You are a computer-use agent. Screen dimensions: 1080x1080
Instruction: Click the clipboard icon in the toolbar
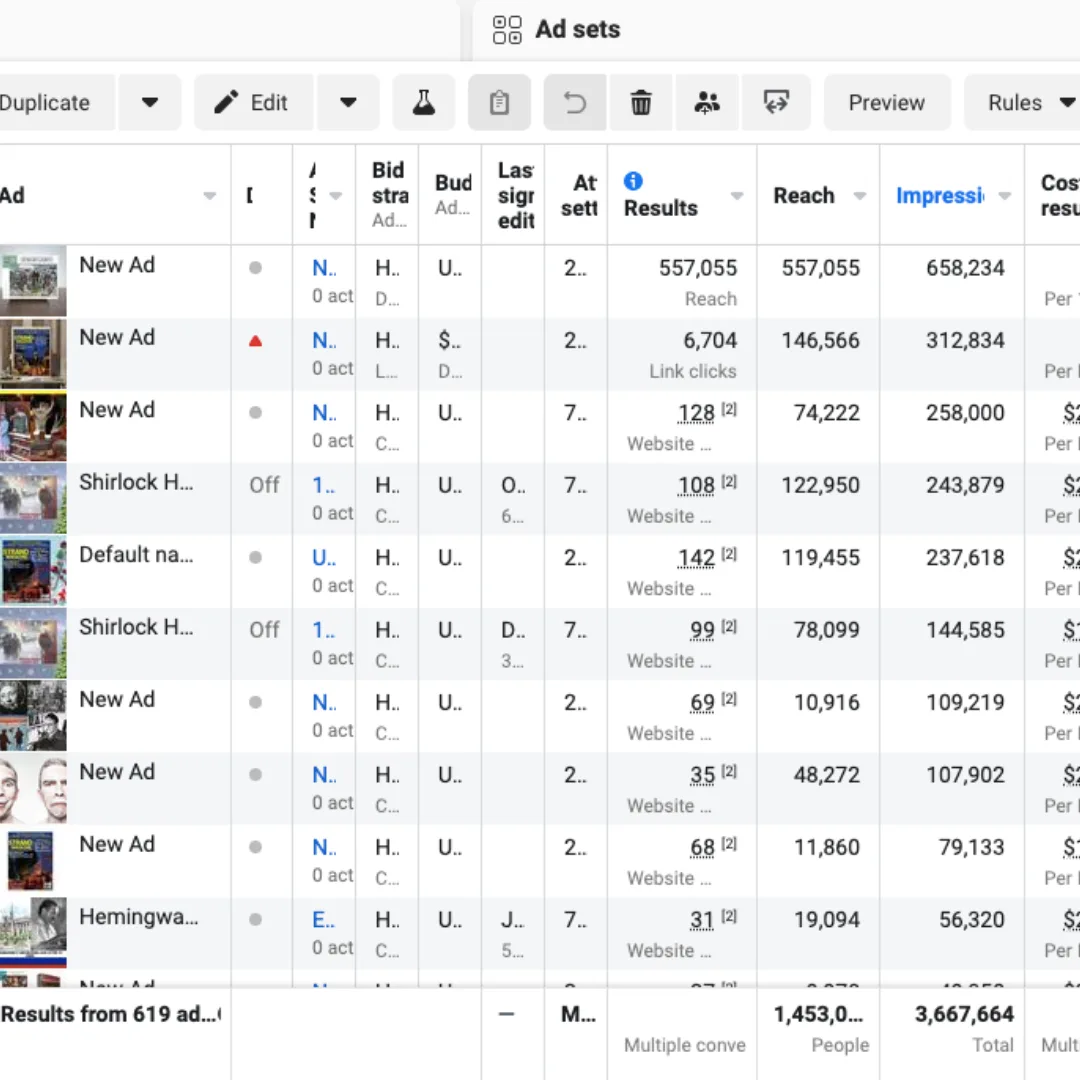499,102
